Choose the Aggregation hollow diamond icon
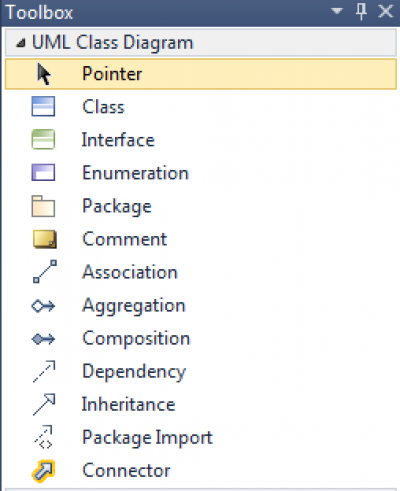400x491 pixels. pos(43,306)
